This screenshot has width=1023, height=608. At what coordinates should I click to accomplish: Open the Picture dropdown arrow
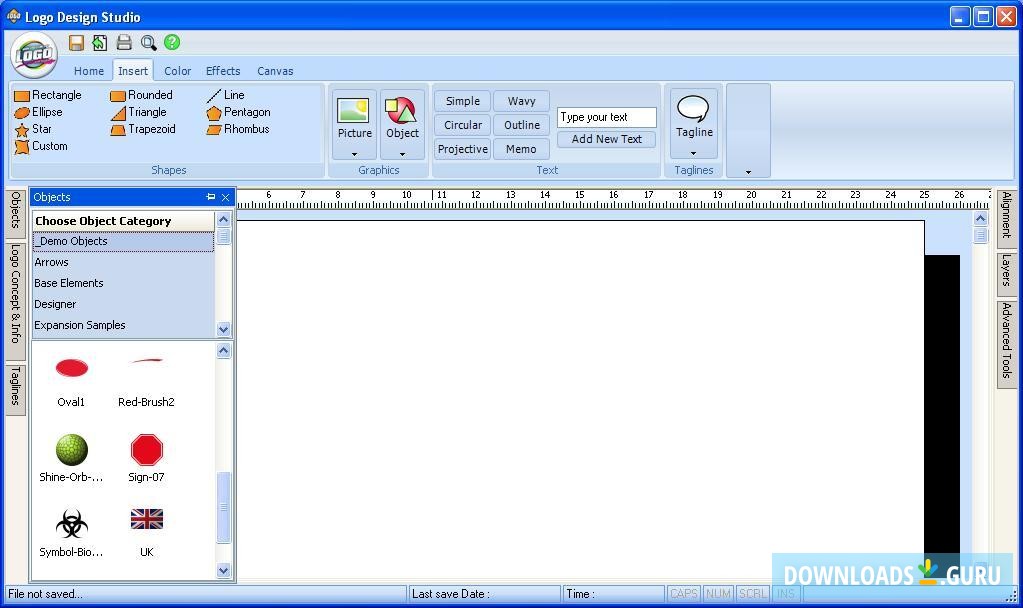(x=354, y=154)
